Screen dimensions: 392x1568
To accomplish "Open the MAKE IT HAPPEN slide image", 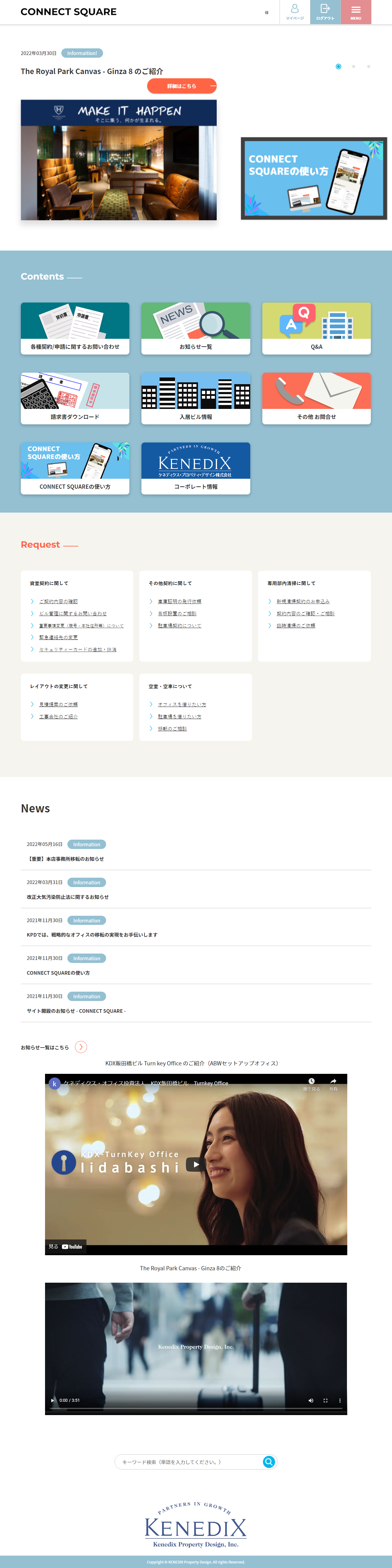I will [x=119, y=160].
